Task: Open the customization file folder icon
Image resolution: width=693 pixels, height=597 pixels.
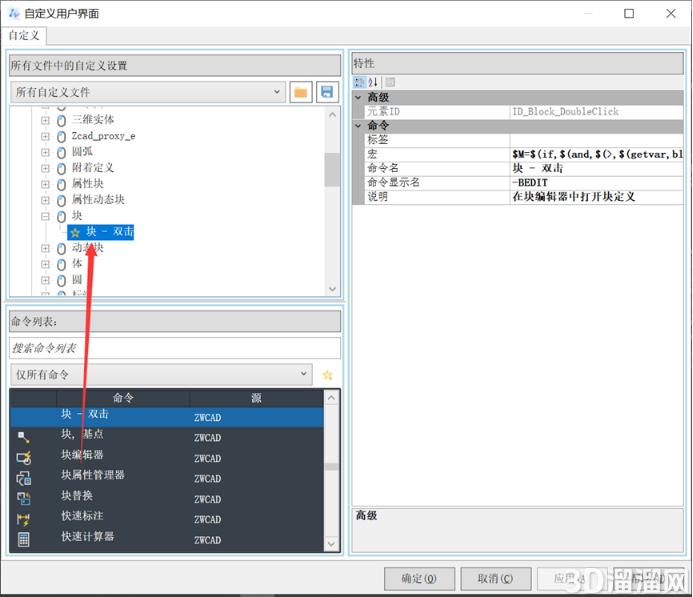Action: pos(301,92)
